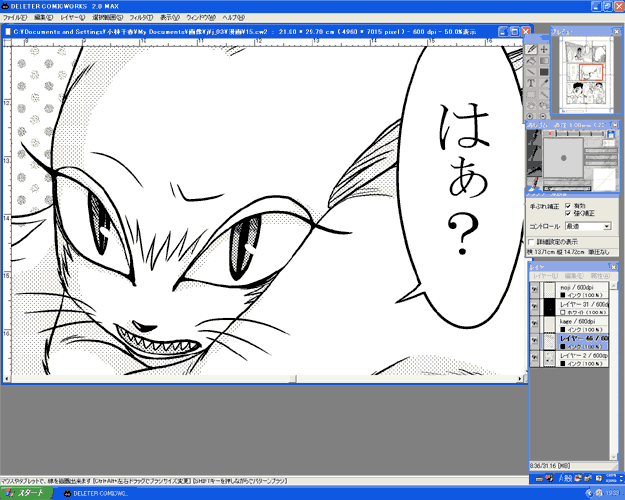
Task: Click the system tray clock
Action: (613, 493)
